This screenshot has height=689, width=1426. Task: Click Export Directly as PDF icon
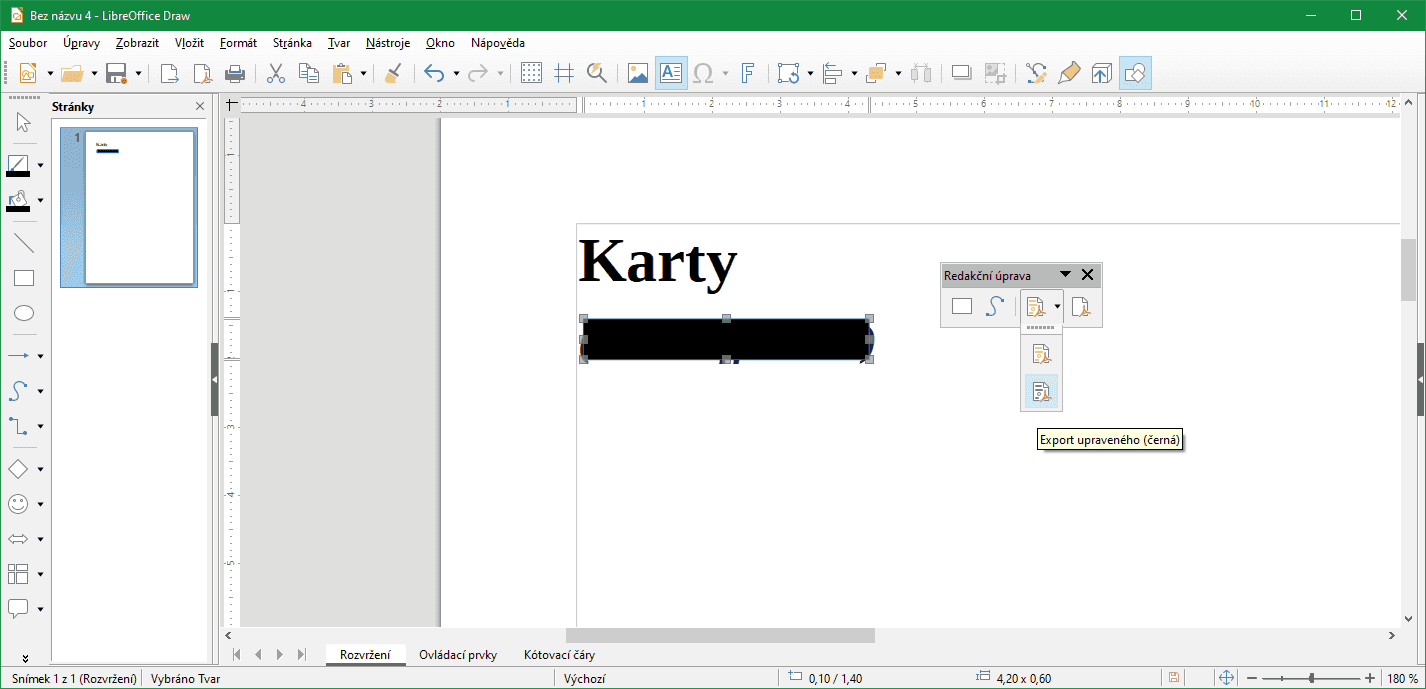[203, 73]
